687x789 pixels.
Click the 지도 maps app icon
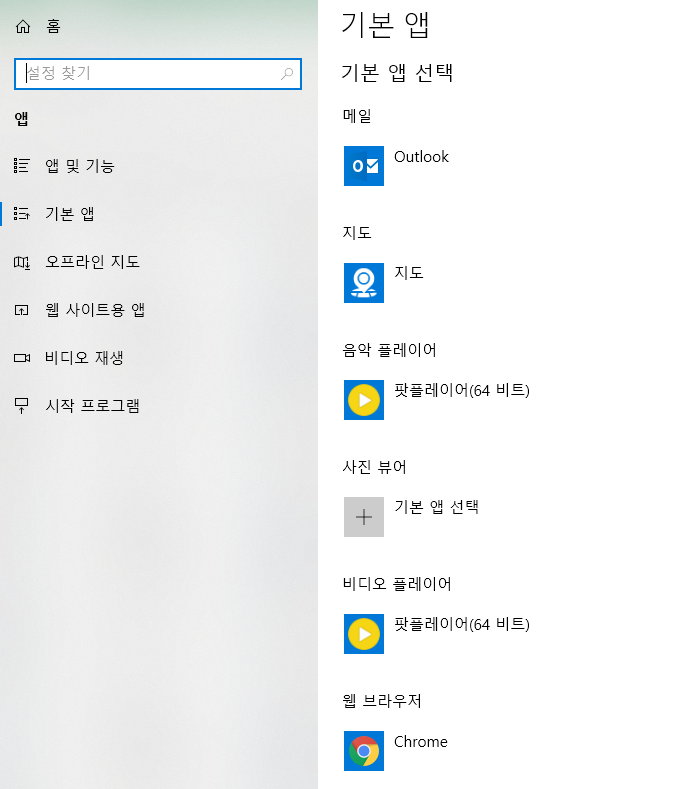point(364,283)
